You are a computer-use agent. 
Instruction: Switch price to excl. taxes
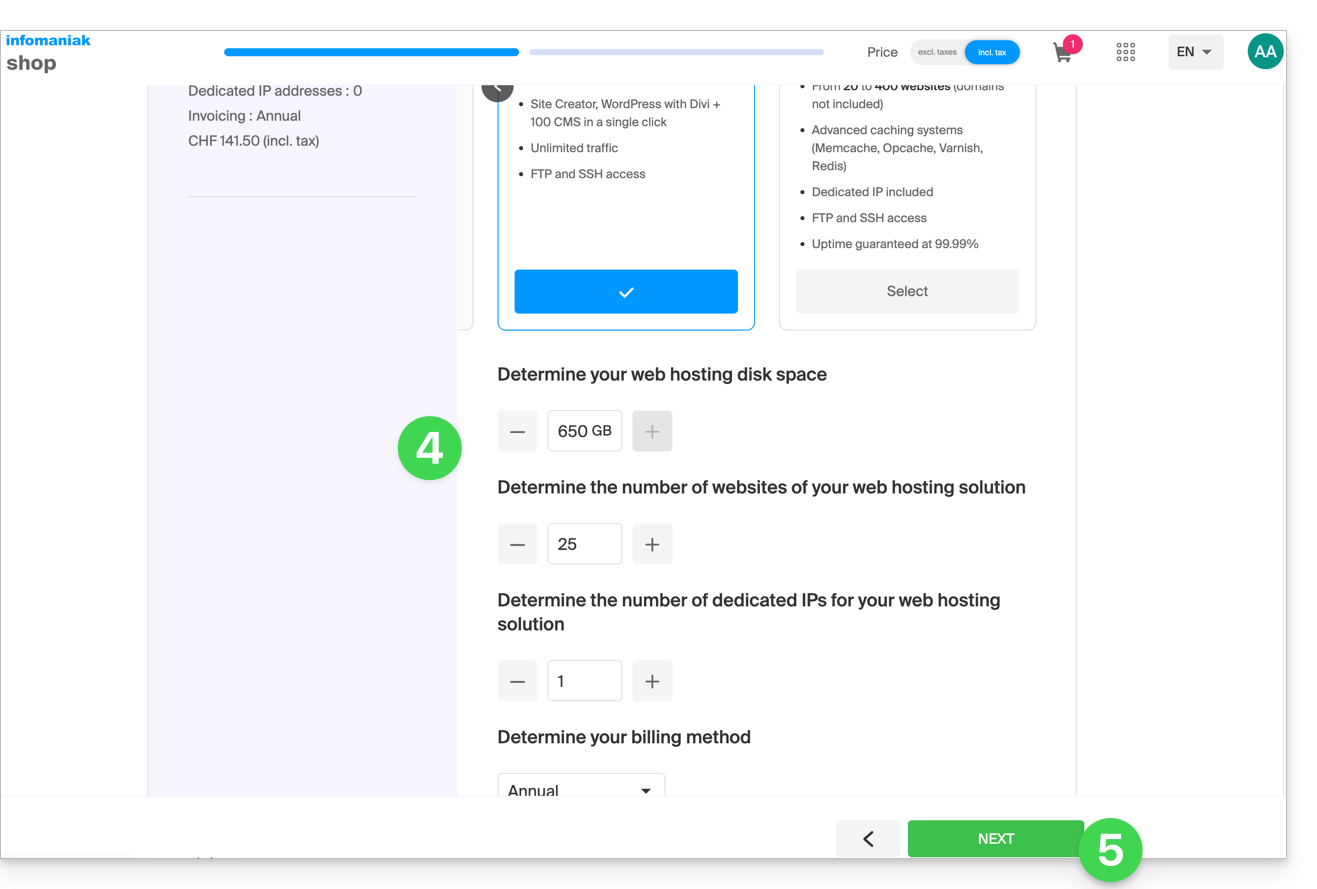937,52
